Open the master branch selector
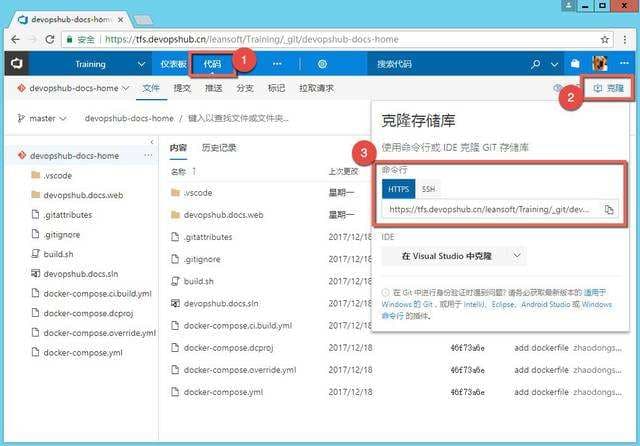640x446 pixels. (42, 118)
